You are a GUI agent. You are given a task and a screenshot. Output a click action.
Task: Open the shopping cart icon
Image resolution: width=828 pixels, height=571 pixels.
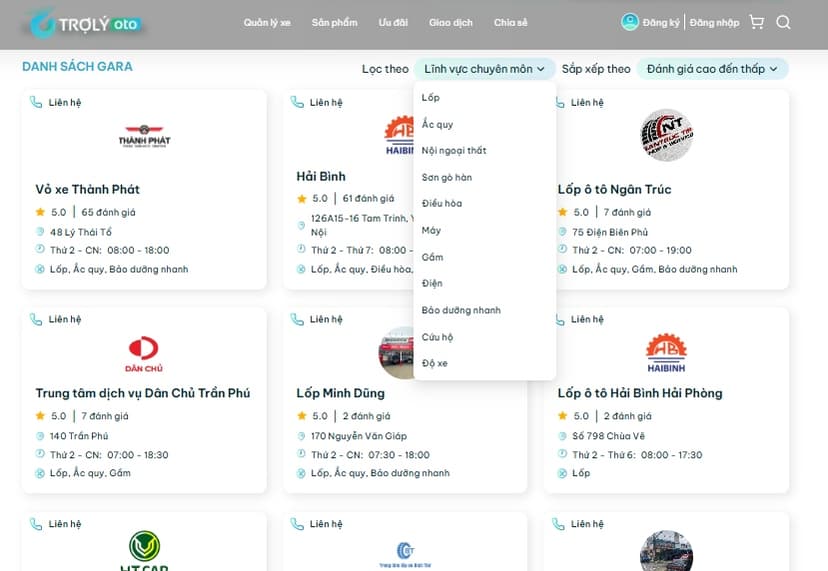[x=757, y=22]
